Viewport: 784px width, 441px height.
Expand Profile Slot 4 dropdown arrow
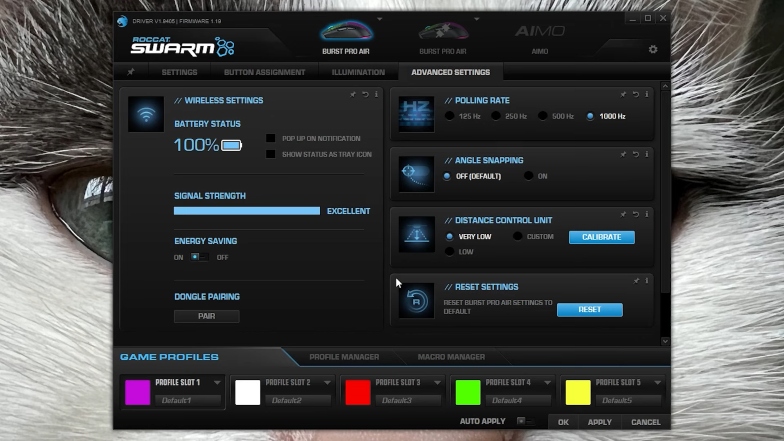(x=548, y=382)
